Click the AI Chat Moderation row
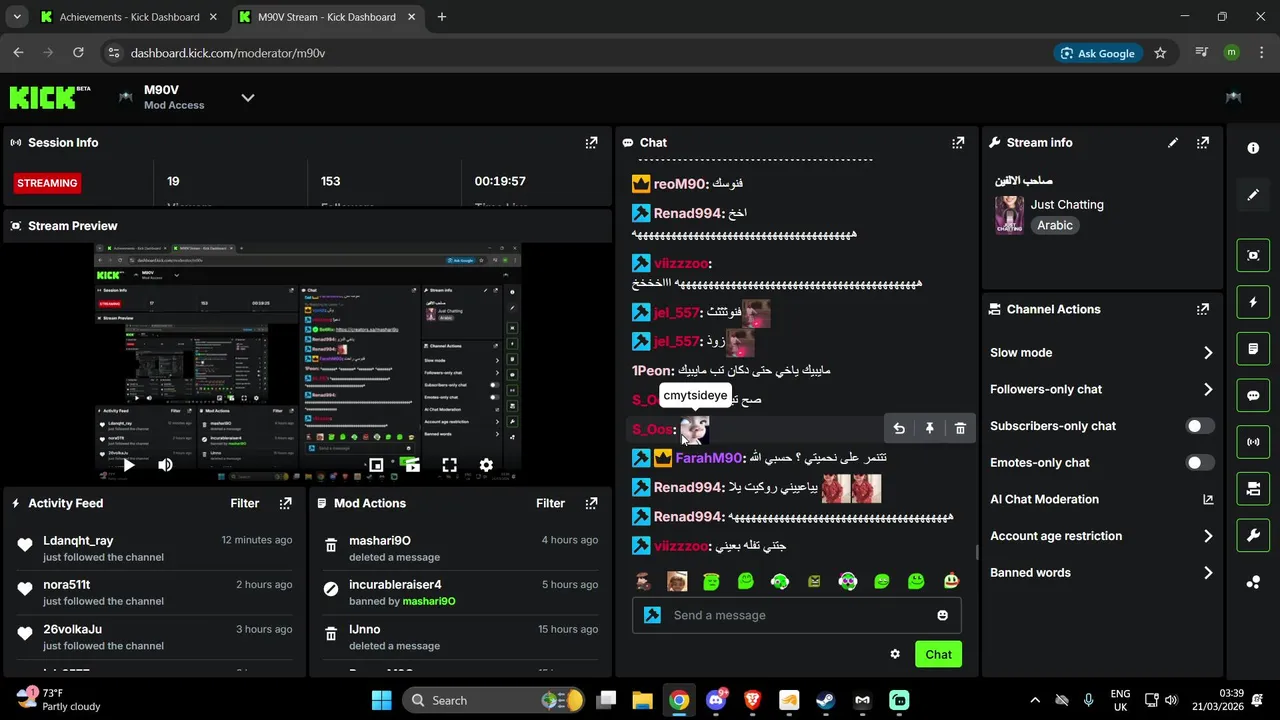 pos(1102,500)
